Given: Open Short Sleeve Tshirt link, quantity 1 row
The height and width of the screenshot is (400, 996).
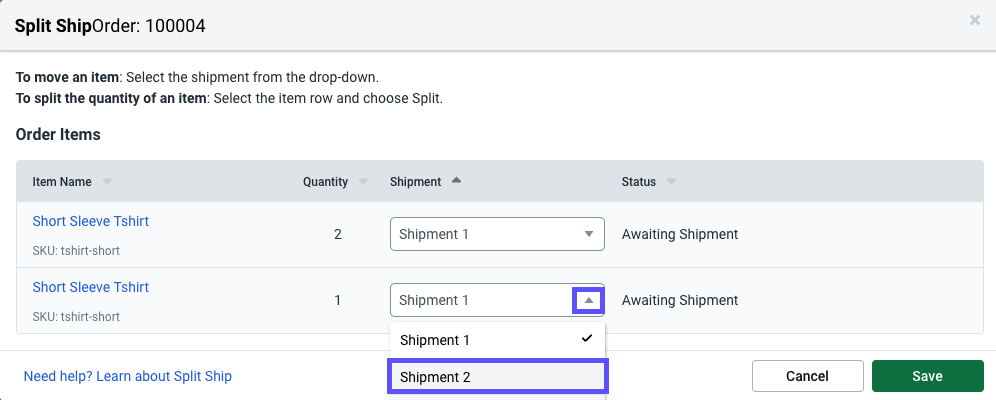Looking at the screenshot, I should tap(91, 287).
